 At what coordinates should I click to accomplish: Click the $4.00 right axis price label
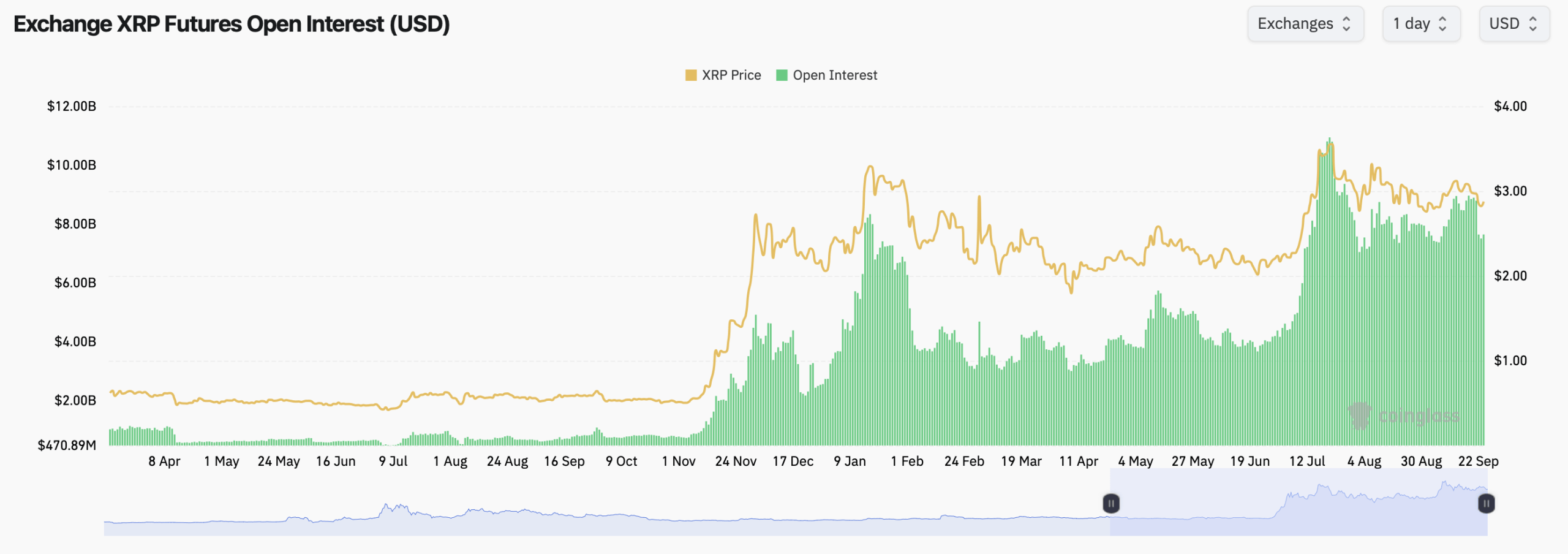pos(1510,107)
